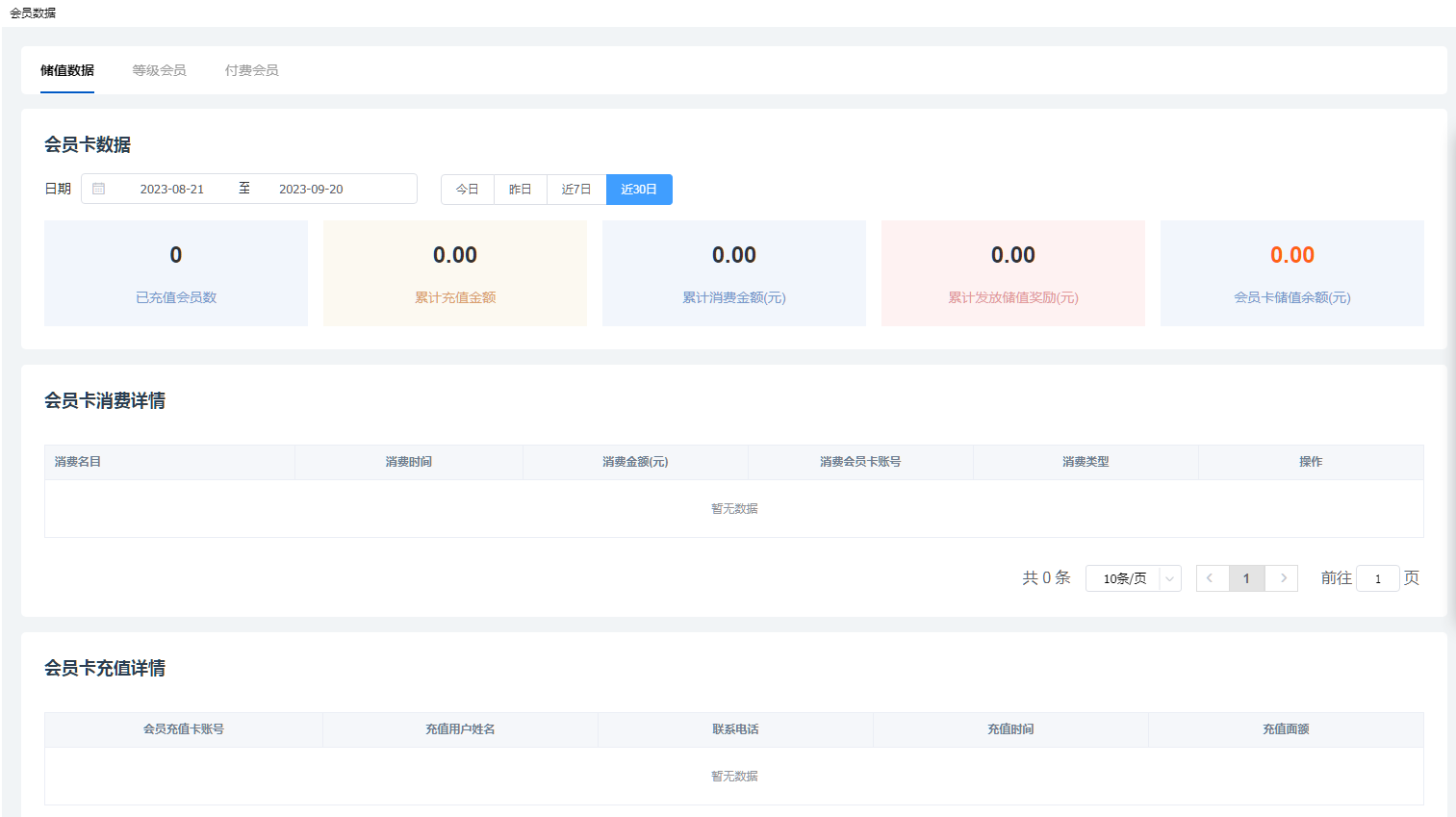Screen dimensions: 1456x817
Task: Click the 充值时间 column header
Action: pyautogui.click(x=1010, y=729)
